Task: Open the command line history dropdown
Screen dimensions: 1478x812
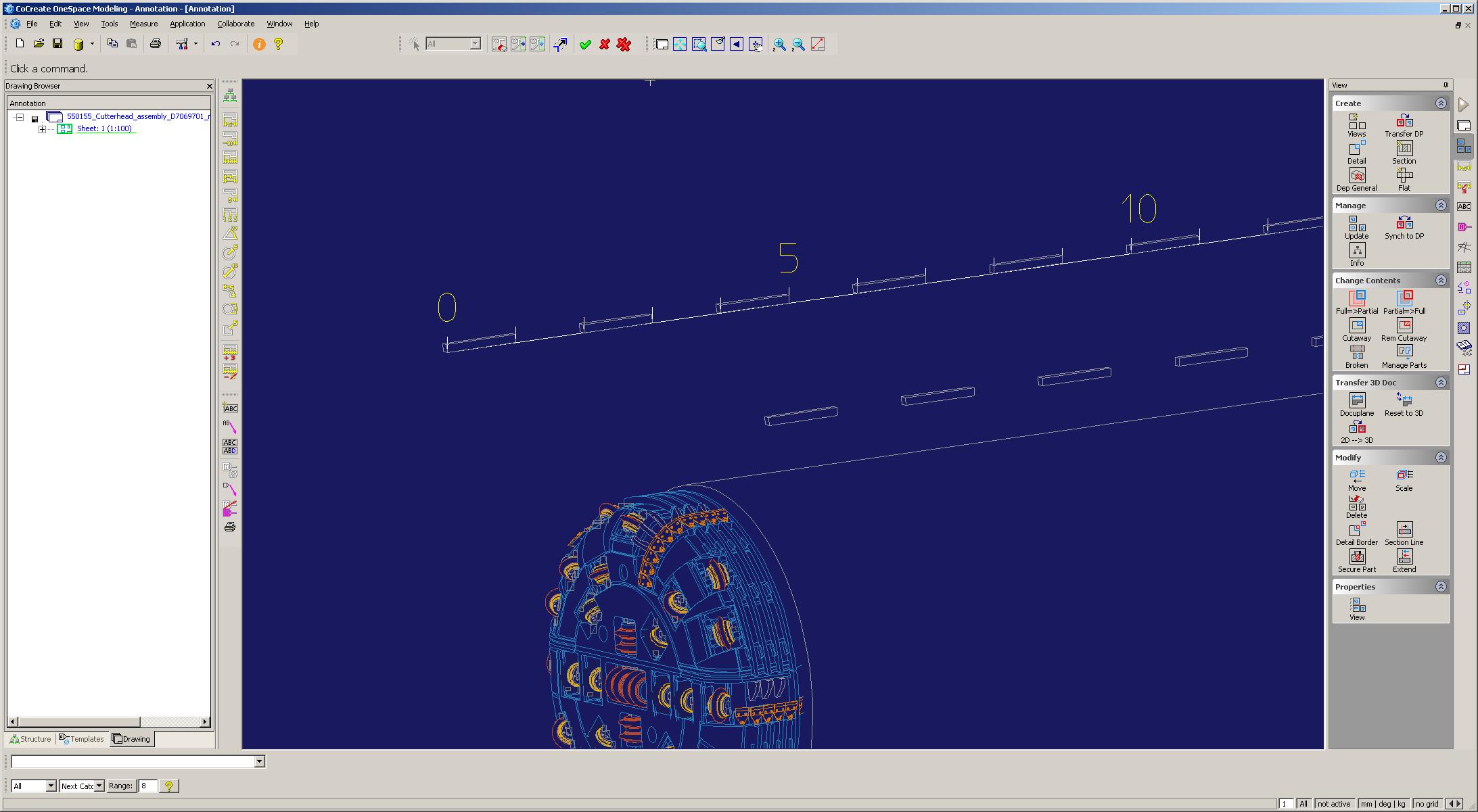Action: pos(259,762)
